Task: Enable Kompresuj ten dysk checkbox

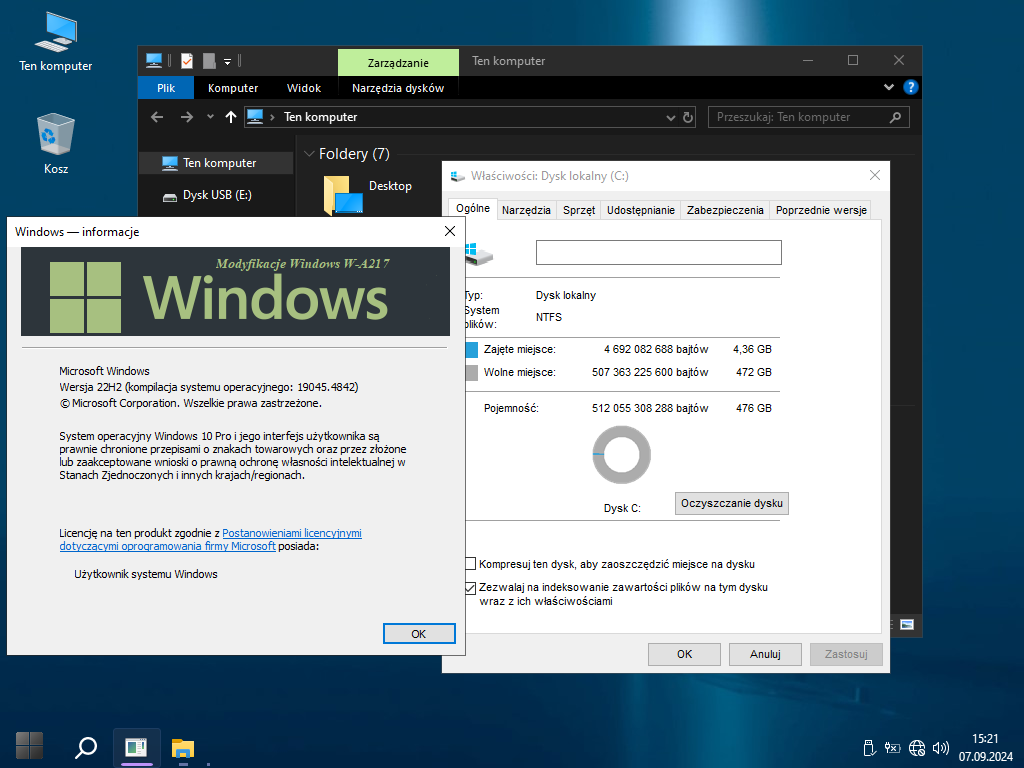Action: (471, 564)
